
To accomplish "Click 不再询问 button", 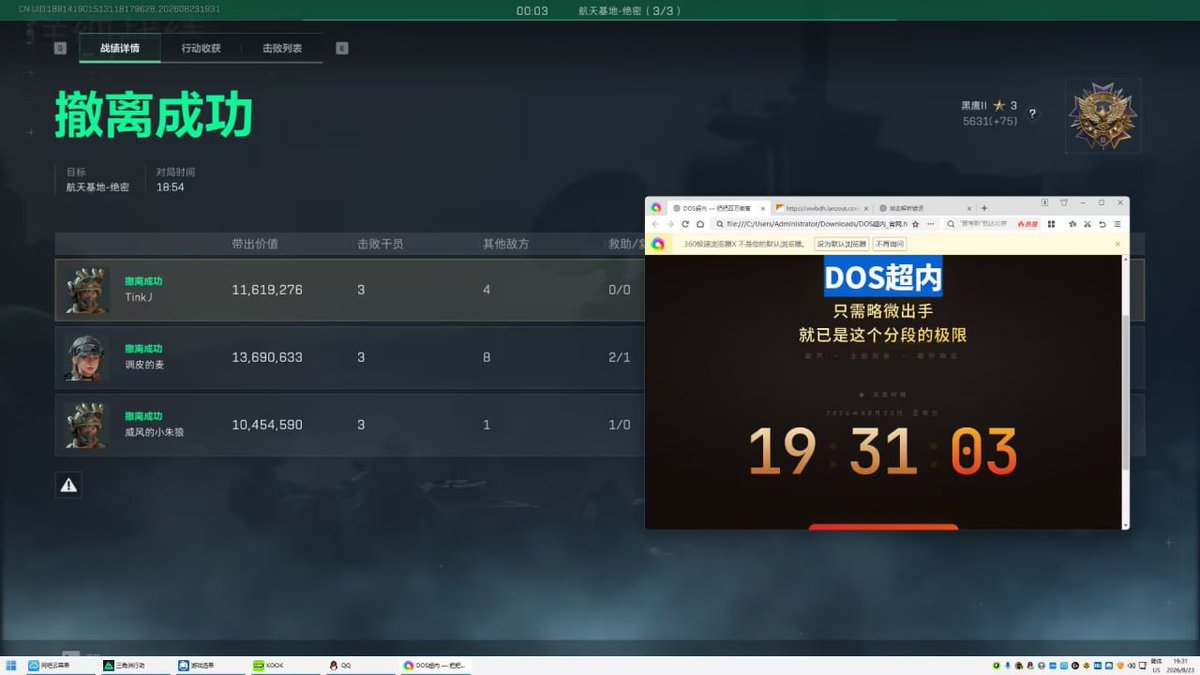I will pos(890,243).
